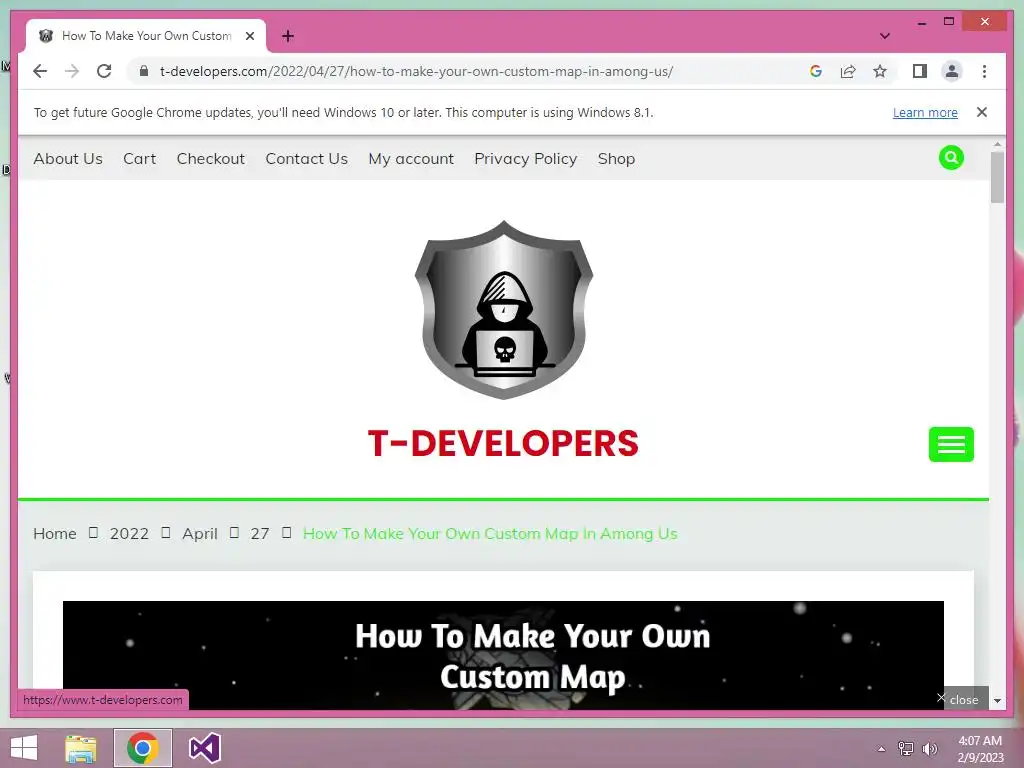Open 2022 breadcrumb archive
This screenshot has height=768, width=1024.
click(129, 534)
